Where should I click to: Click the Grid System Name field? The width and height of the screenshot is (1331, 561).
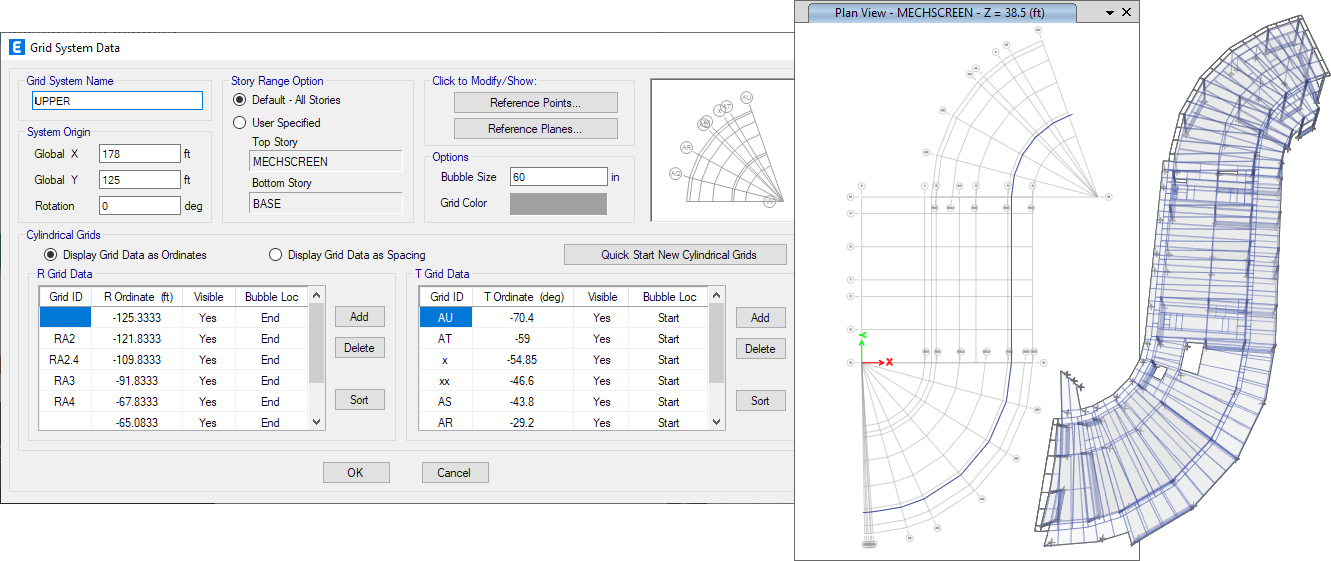117,101
